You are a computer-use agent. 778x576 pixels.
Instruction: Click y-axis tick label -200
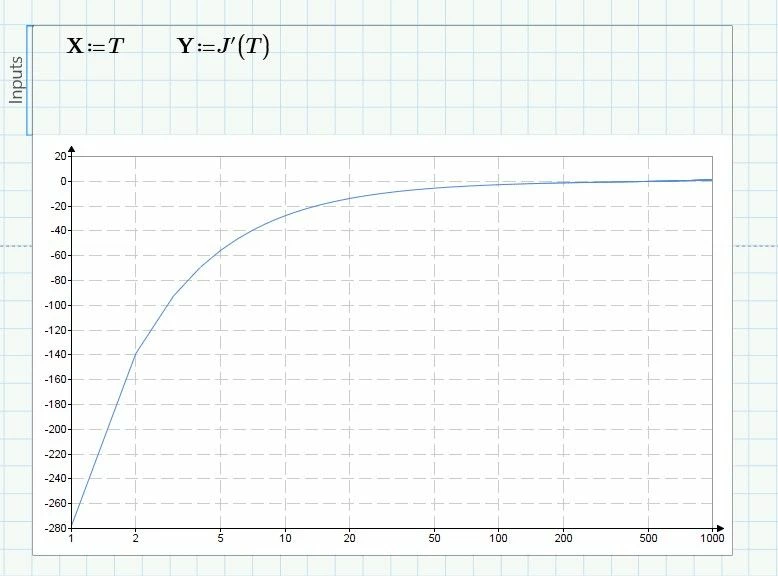[x=56, y=429]
